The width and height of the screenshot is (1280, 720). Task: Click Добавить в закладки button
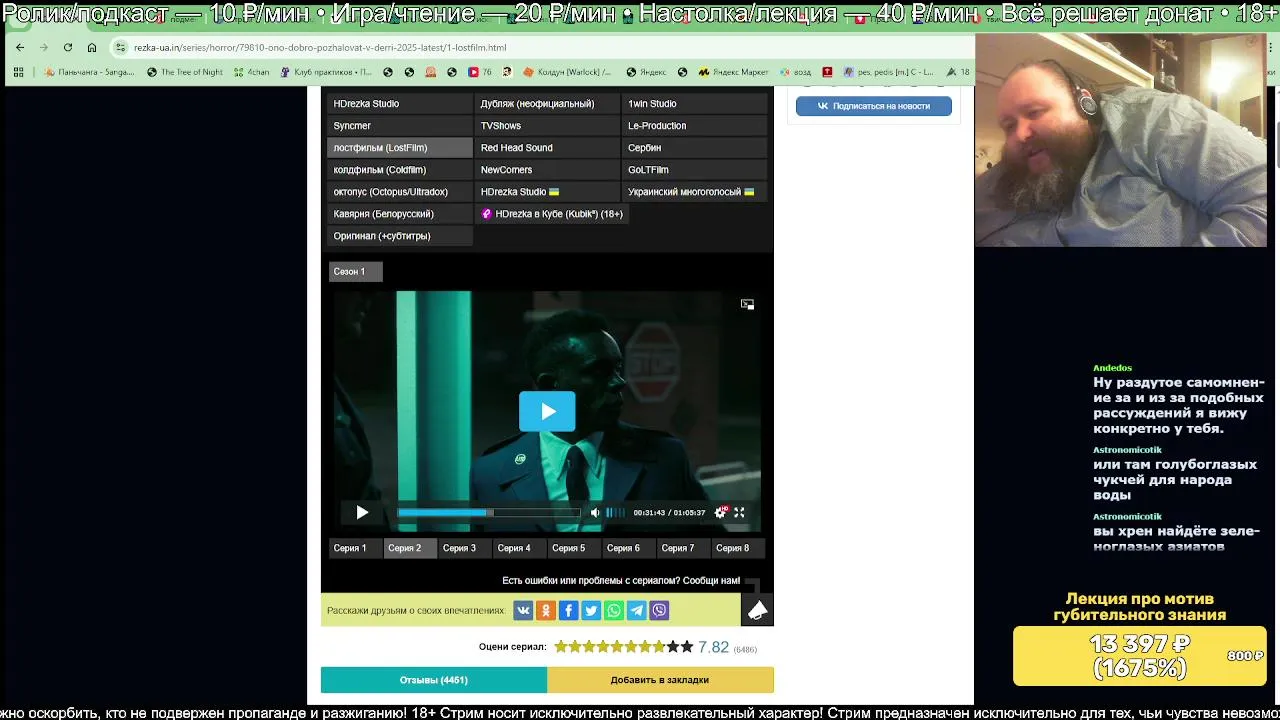[x=660, y=680]
